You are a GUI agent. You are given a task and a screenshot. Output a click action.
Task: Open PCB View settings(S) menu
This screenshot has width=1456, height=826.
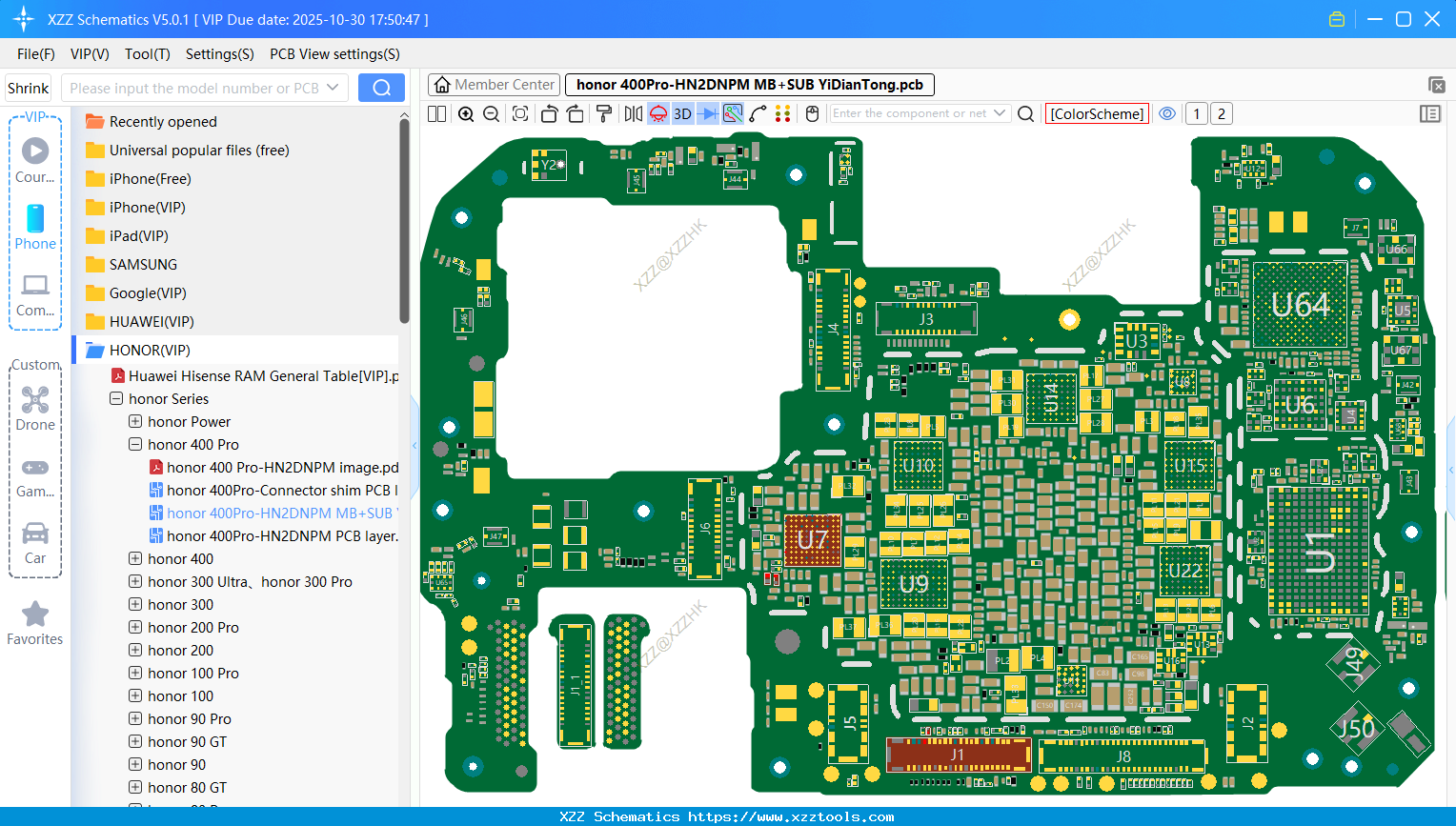tap(334, 54)
